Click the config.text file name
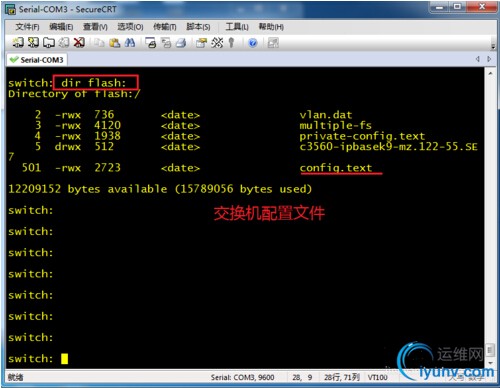This screenshot has width=500, height=388. coord(336,168)
